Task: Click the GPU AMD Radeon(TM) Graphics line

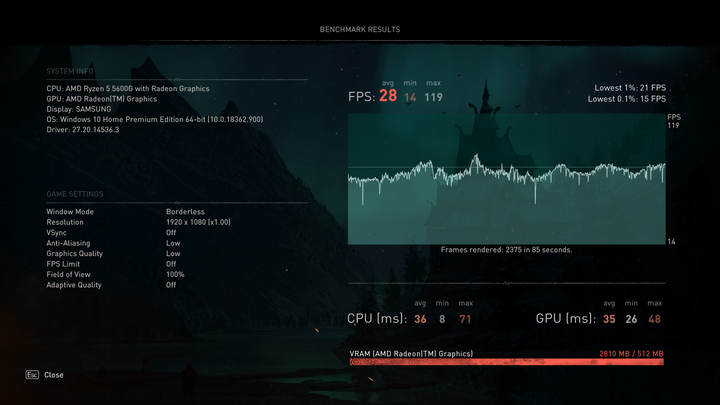Action: point(101,99)
